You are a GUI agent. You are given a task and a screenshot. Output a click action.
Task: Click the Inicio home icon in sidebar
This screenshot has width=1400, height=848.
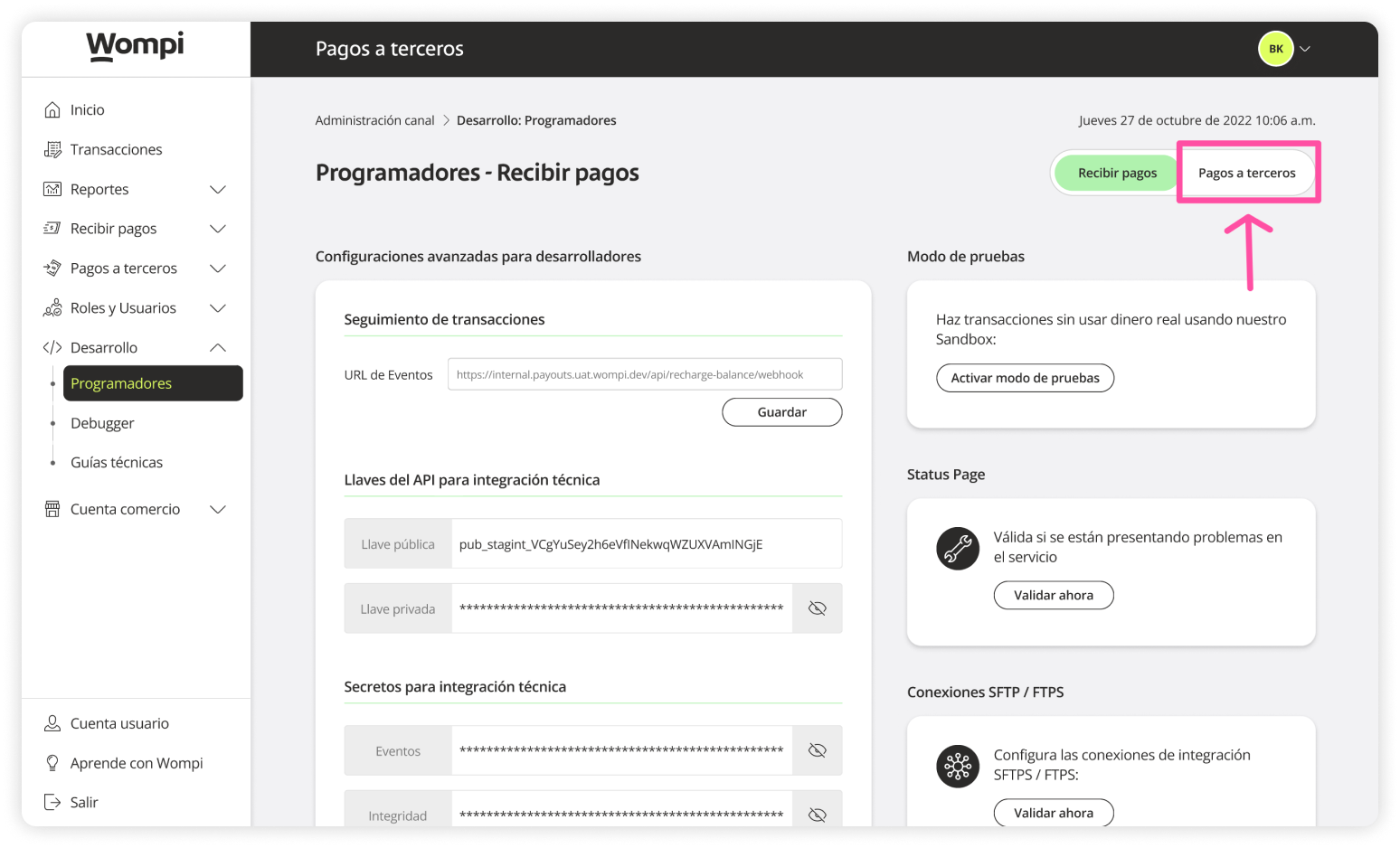[52, 109]
